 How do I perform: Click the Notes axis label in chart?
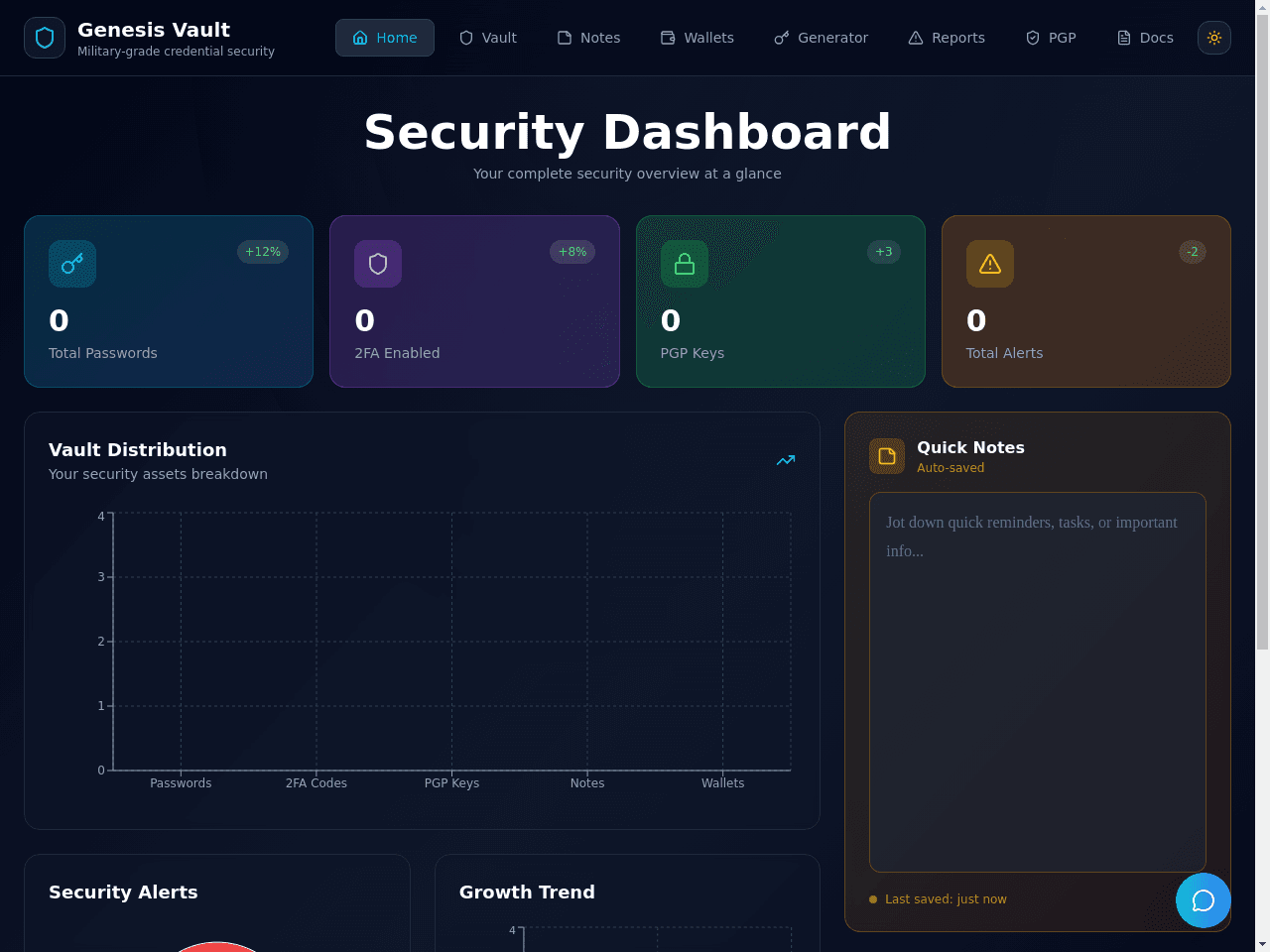pyautogui.click(x=587, y=783)
